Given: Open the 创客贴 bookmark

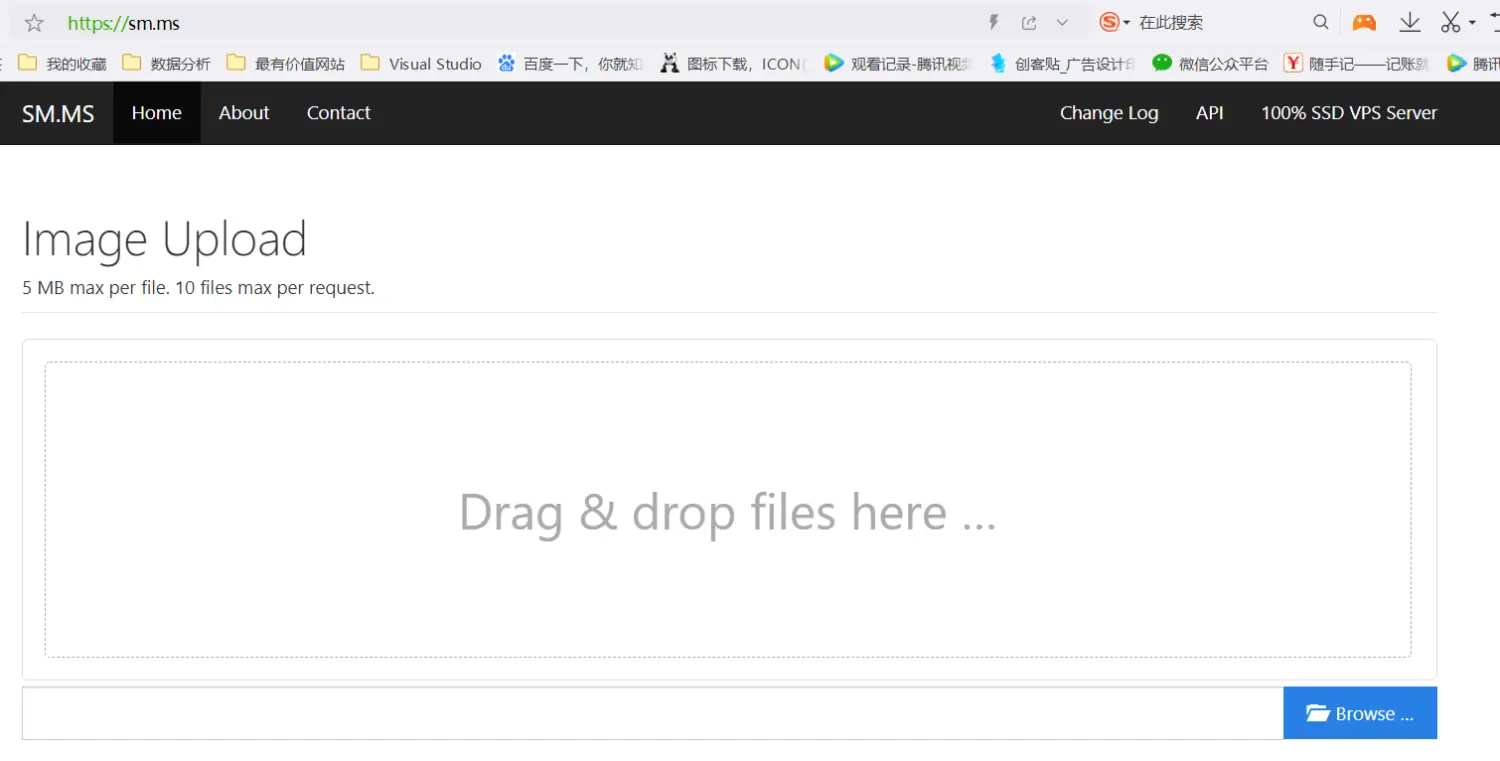Looking at the screenshot, I should click(1062, 63).
